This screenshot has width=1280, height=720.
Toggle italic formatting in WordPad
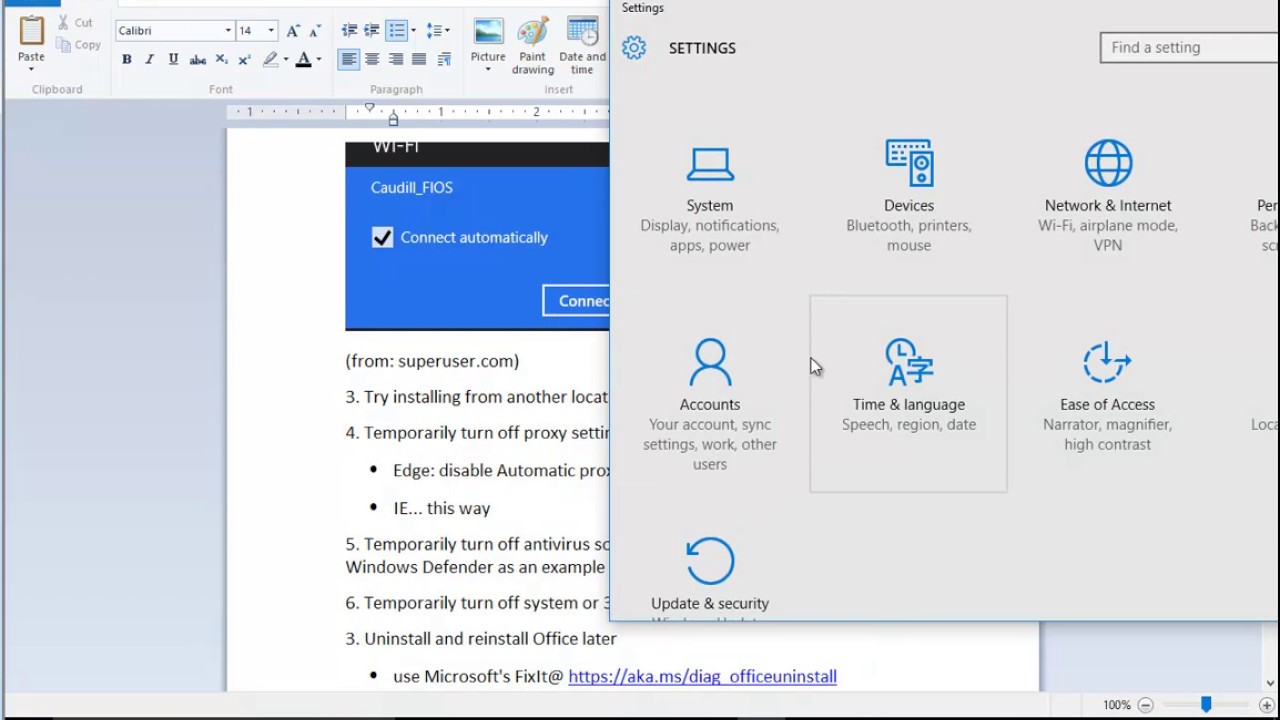[150, 60]
